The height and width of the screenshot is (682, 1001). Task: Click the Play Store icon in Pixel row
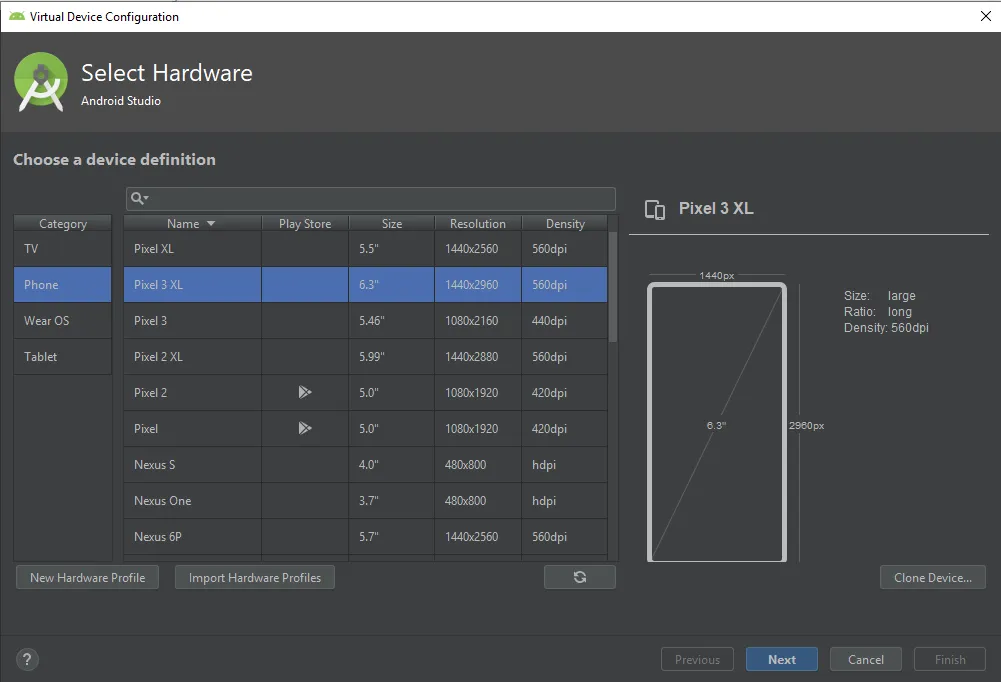coord(305,428)
